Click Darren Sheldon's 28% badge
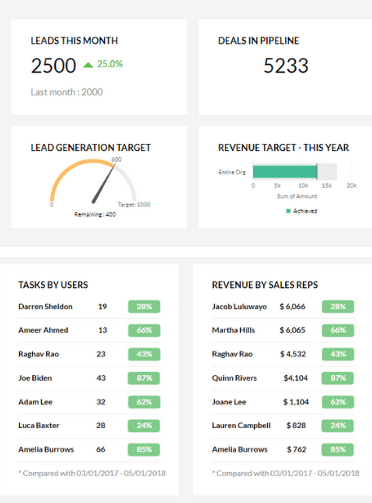372x503 pixels. coord(144,306)
